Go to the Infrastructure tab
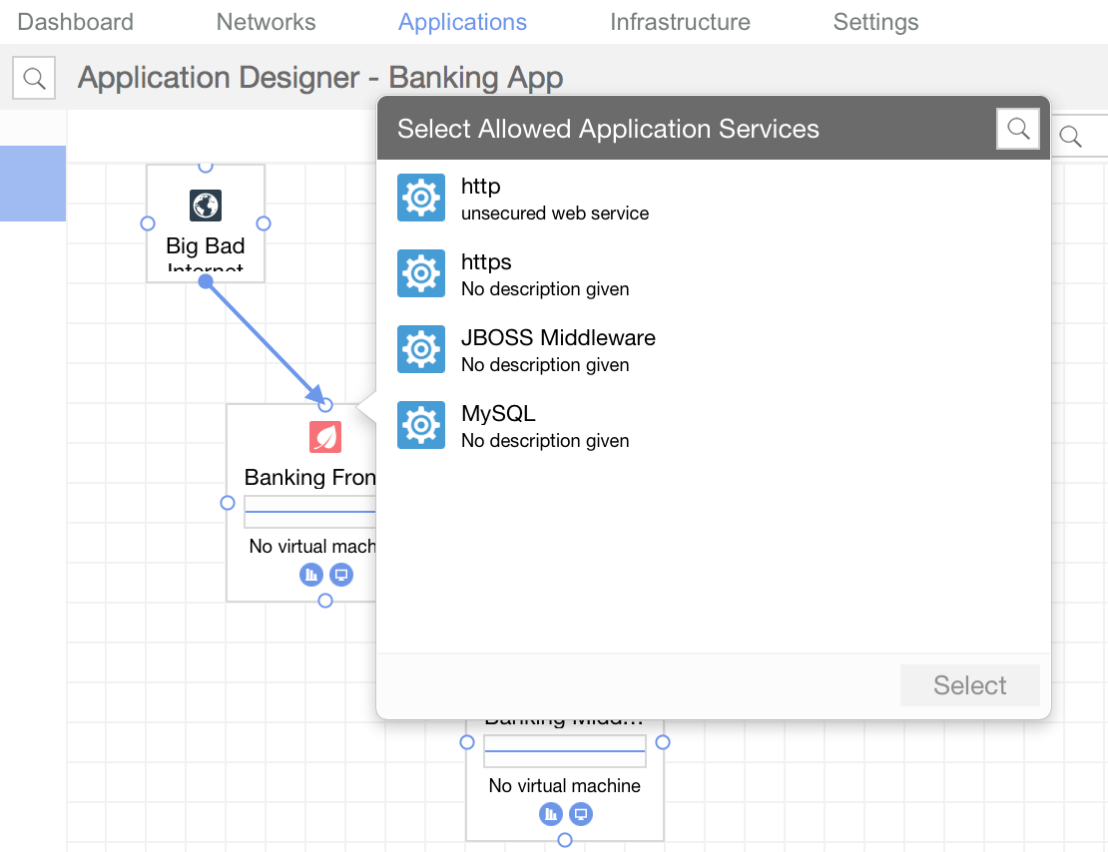1108x852 pixels. (x=680, y=22)
